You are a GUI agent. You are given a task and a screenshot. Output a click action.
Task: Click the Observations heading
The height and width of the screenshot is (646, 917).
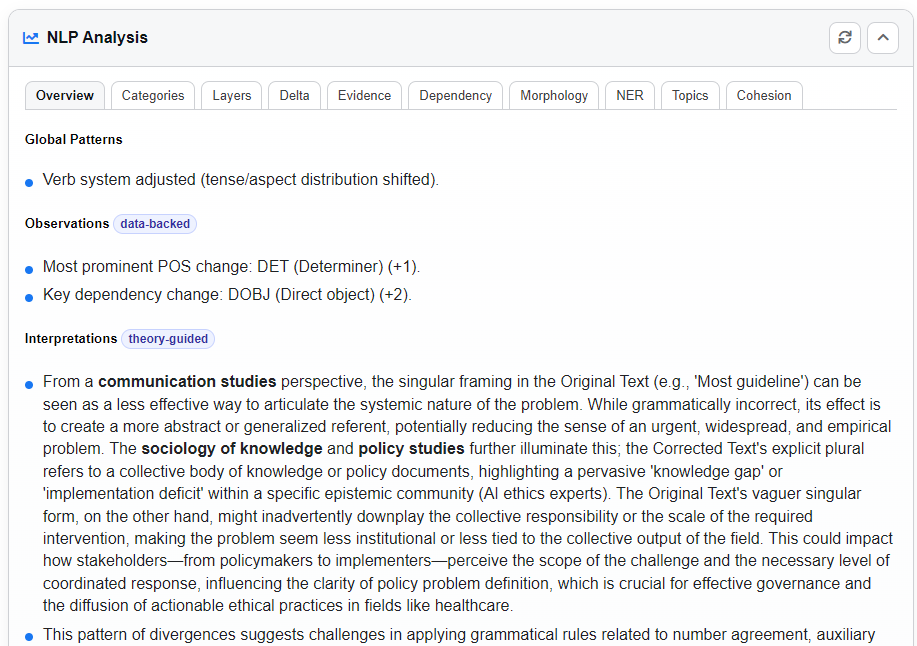pyautogui.click(x=67, y=224)
